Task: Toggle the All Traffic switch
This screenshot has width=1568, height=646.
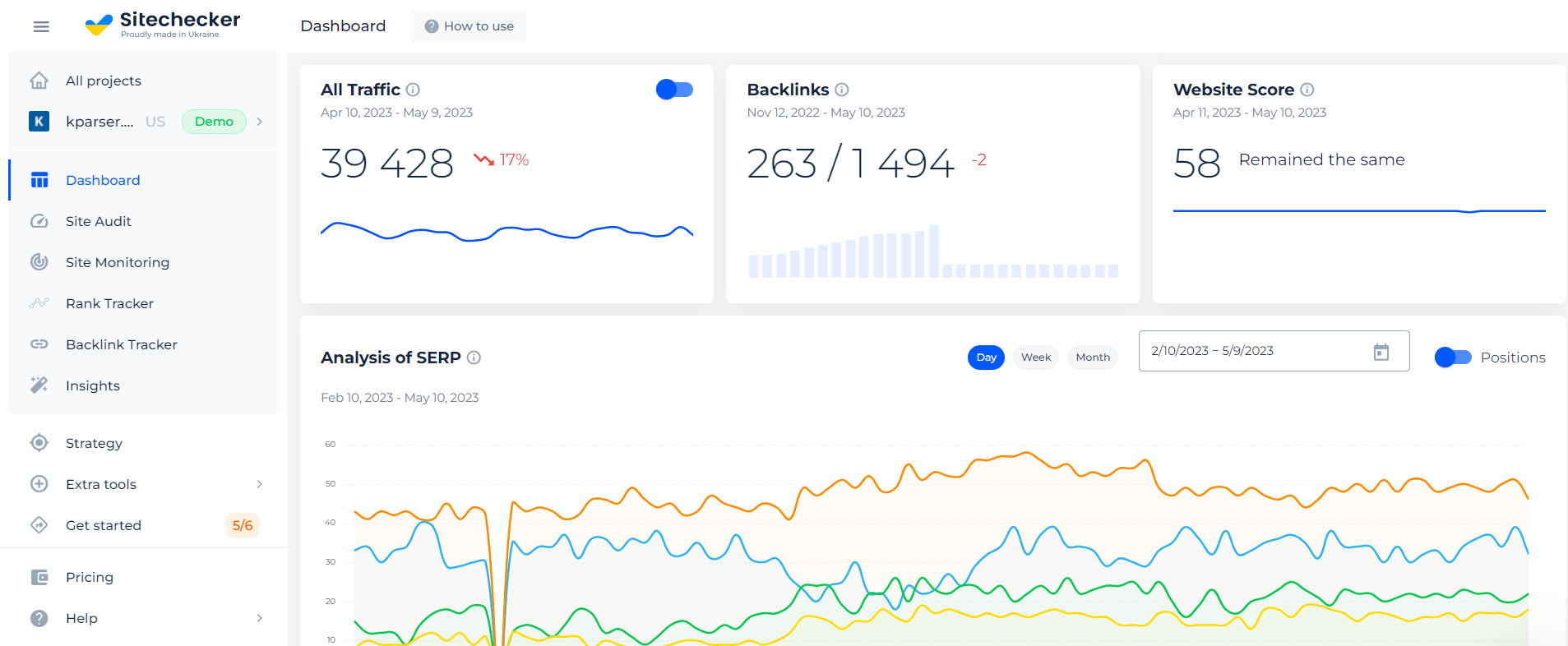Action: coord(674,90)
